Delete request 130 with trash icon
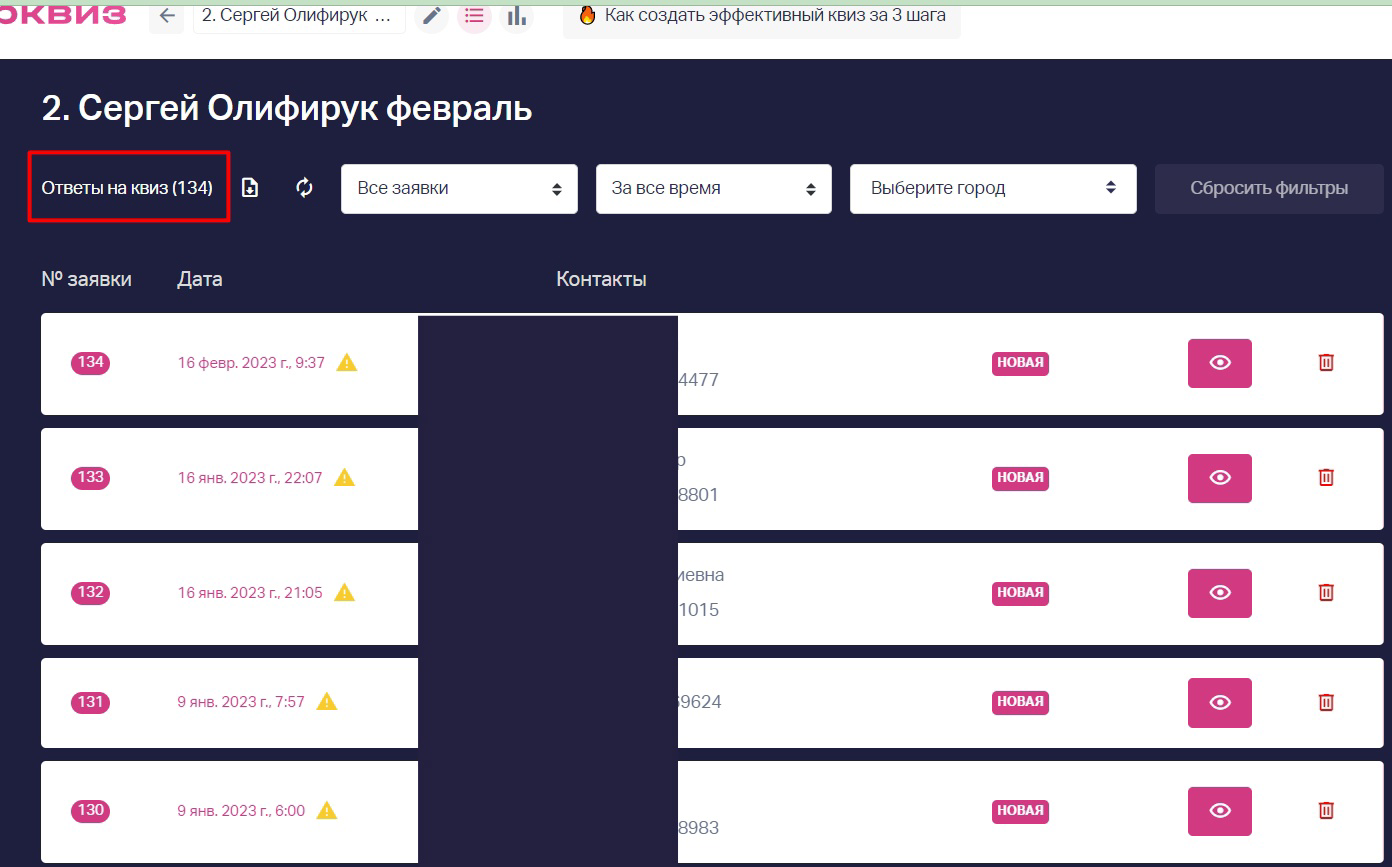 (1326, 811)
